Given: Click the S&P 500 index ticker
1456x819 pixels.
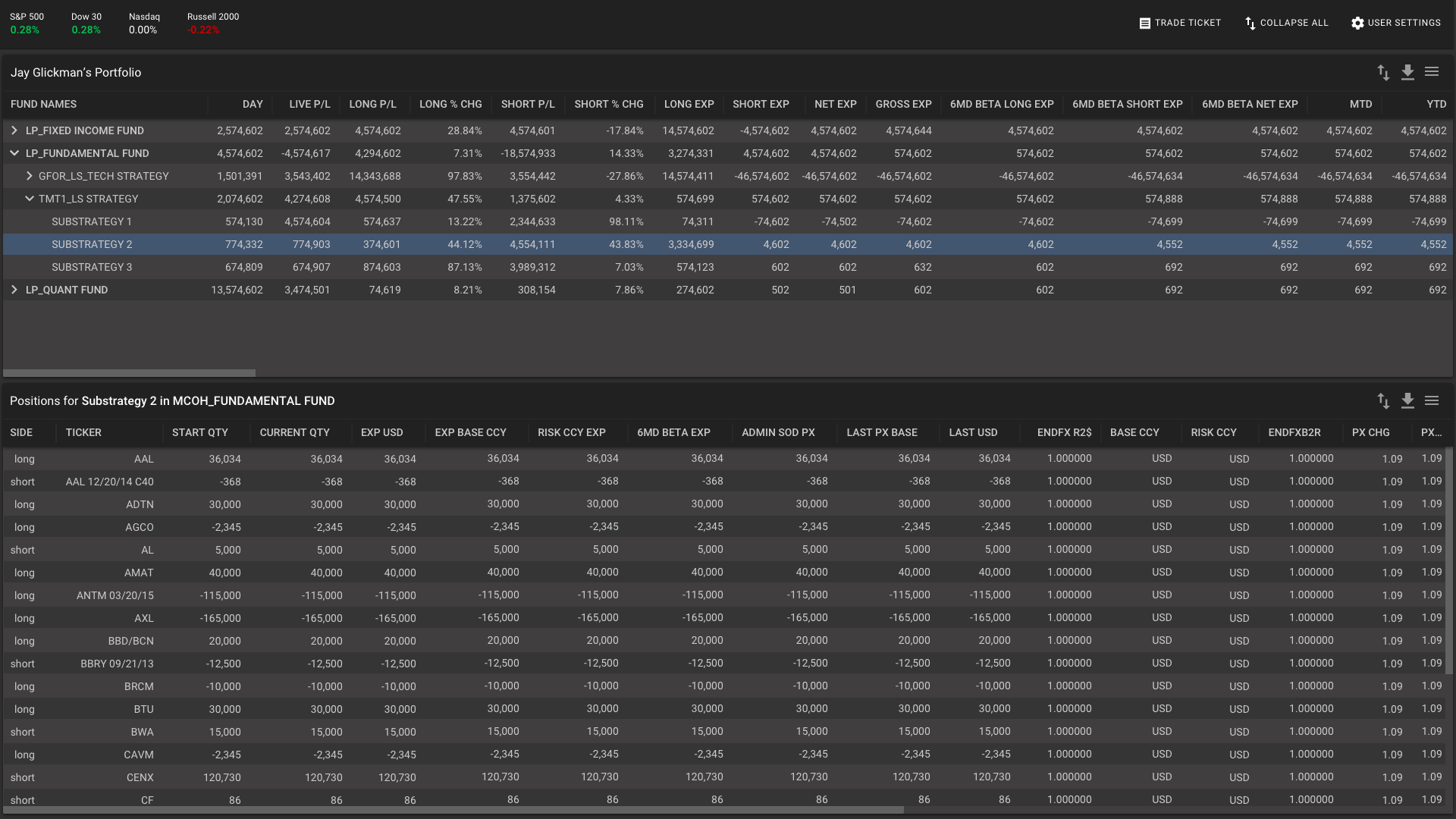Looking at the screenshot, I should coord(27,23).
